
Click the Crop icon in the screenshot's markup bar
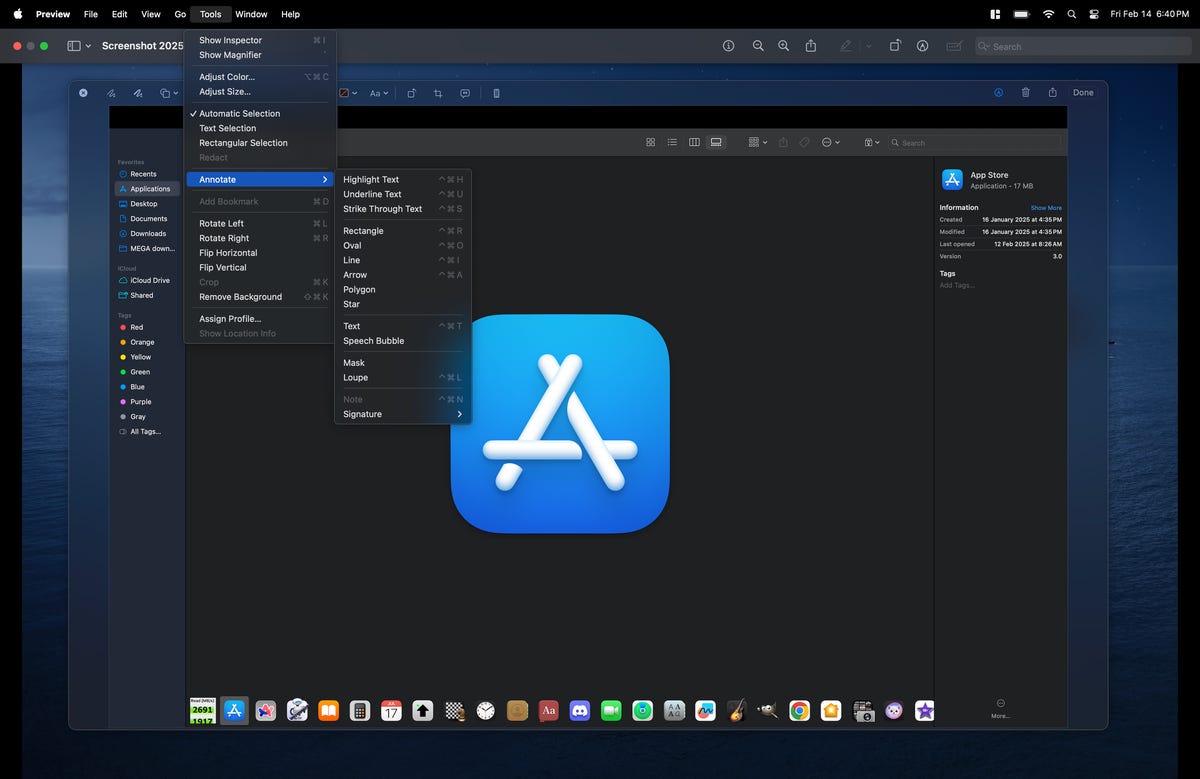(438, 93)
